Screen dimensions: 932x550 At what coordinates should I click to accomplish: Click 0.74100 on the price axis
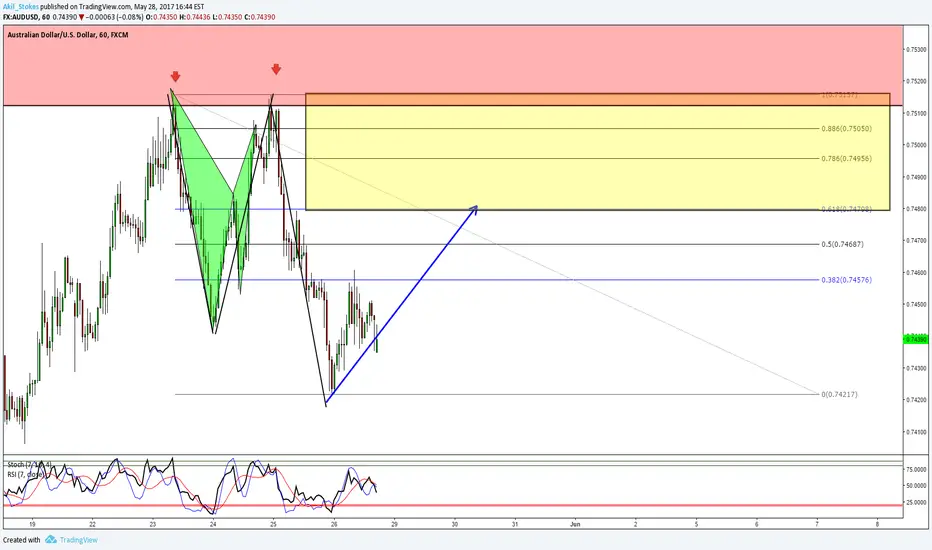pyautogui.click(x=916, y=432)
